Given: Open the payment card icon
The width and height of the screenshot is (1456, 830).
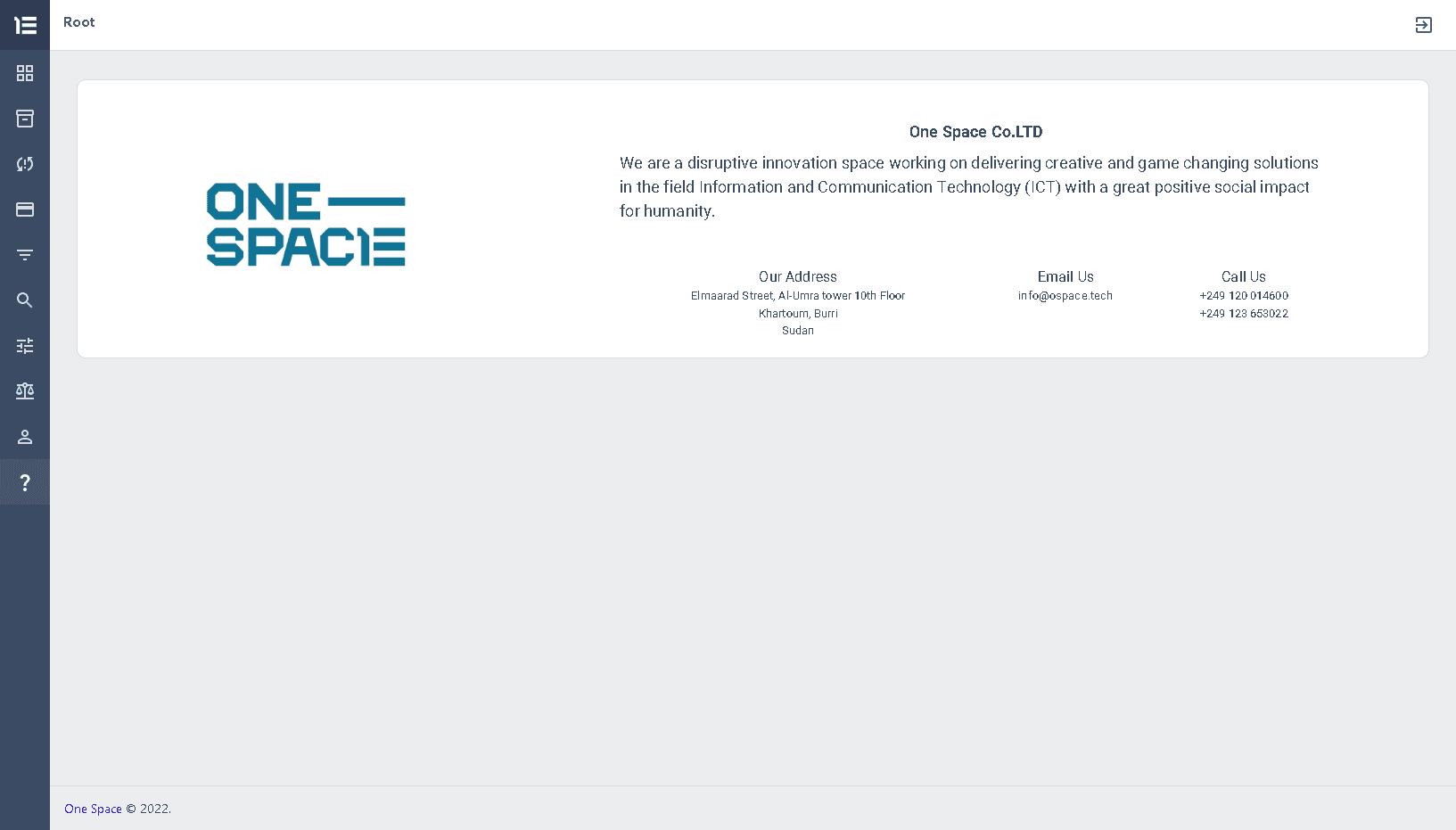Looking at the screenshot, I should point(24,210).
